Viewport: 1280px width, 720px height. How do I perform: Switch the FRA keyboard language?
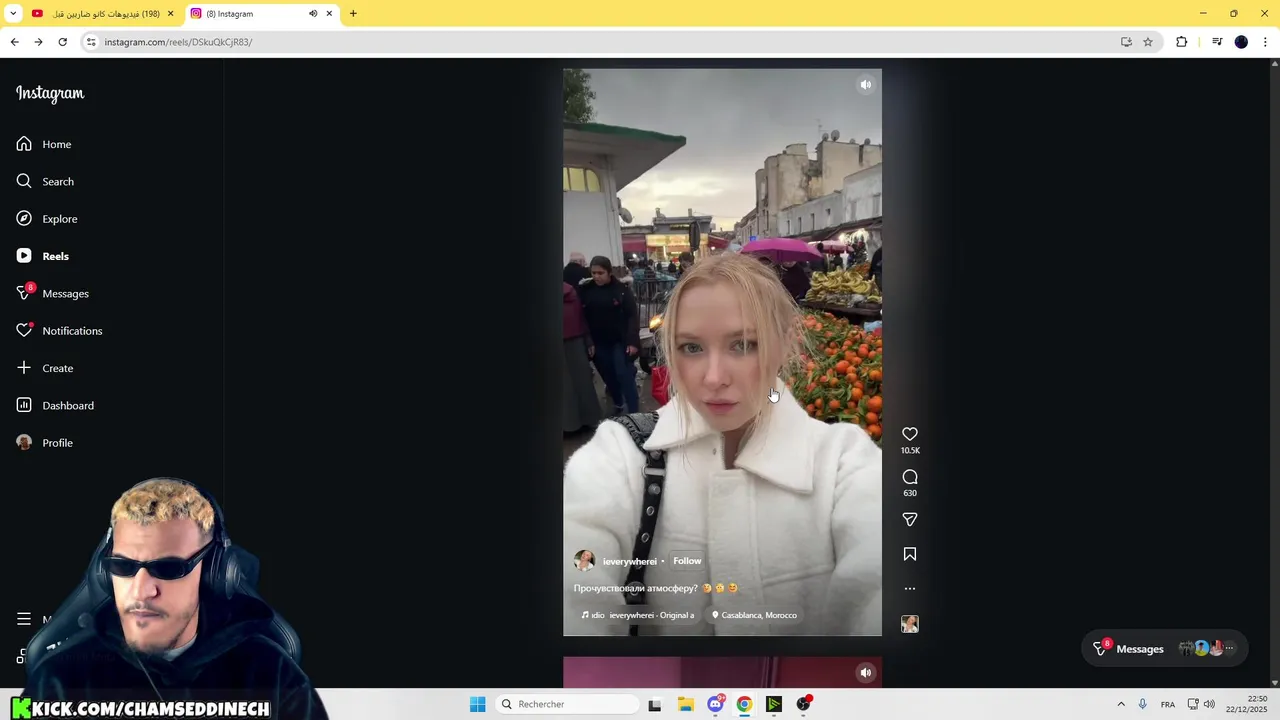[x=1168, y=704]
